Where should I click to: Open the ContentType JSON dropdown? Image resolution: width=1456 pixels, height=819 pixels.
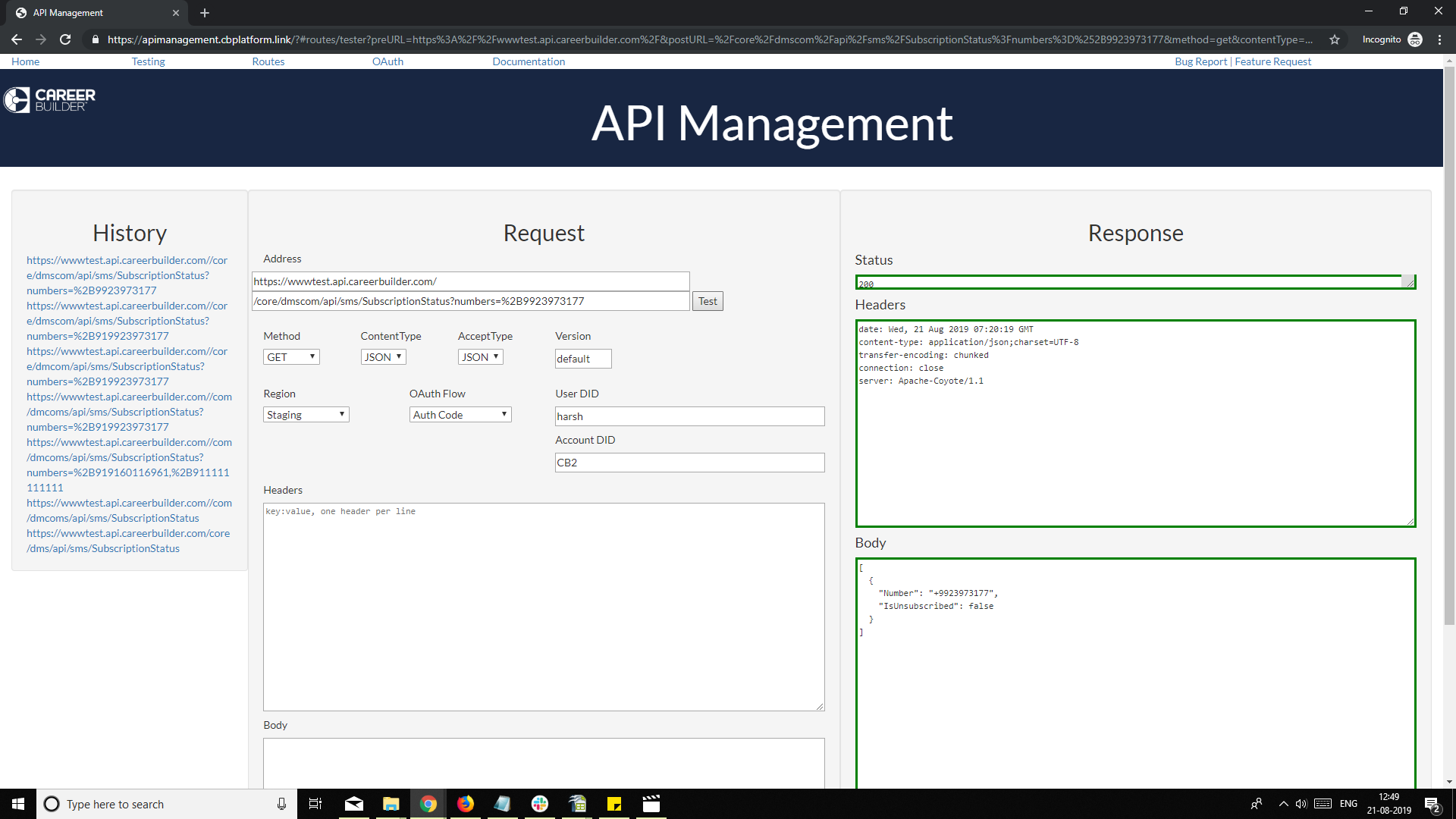383,357
